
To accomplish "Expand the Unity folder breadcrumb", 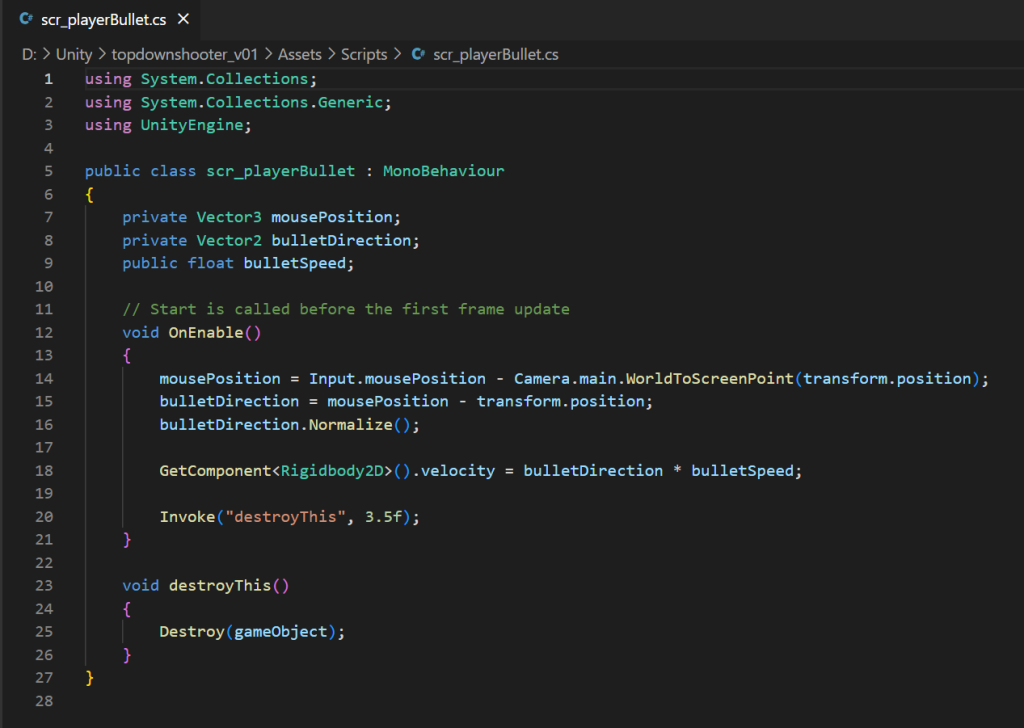I will tap(73, 54).
